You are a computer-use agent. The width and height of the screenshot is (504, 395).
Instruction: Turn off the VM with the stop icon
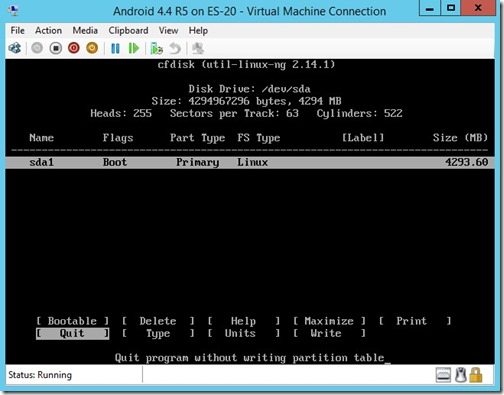point(56,48)
